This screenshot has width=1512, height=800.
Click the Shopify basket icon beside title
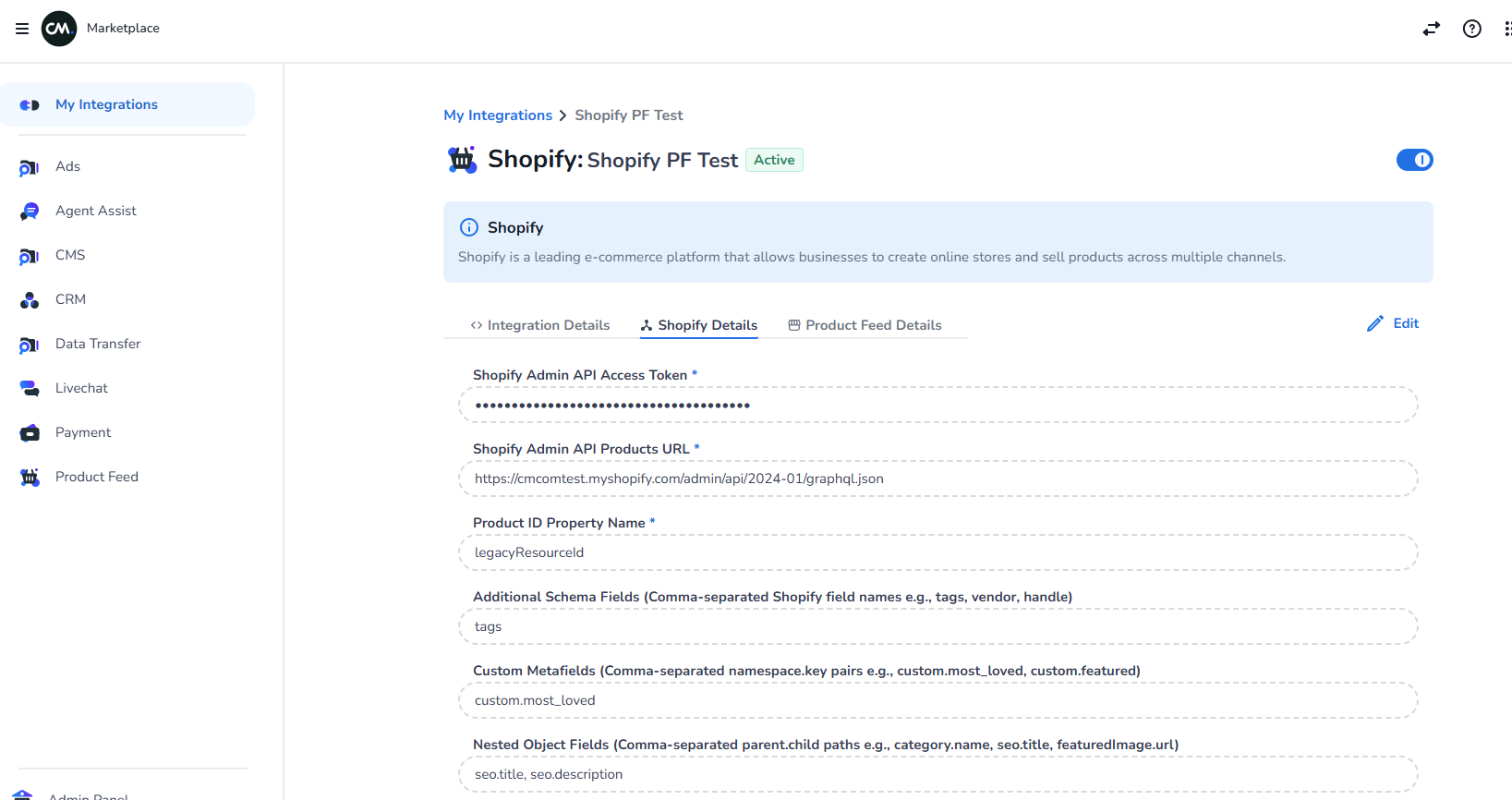click(x=462, y=160)
